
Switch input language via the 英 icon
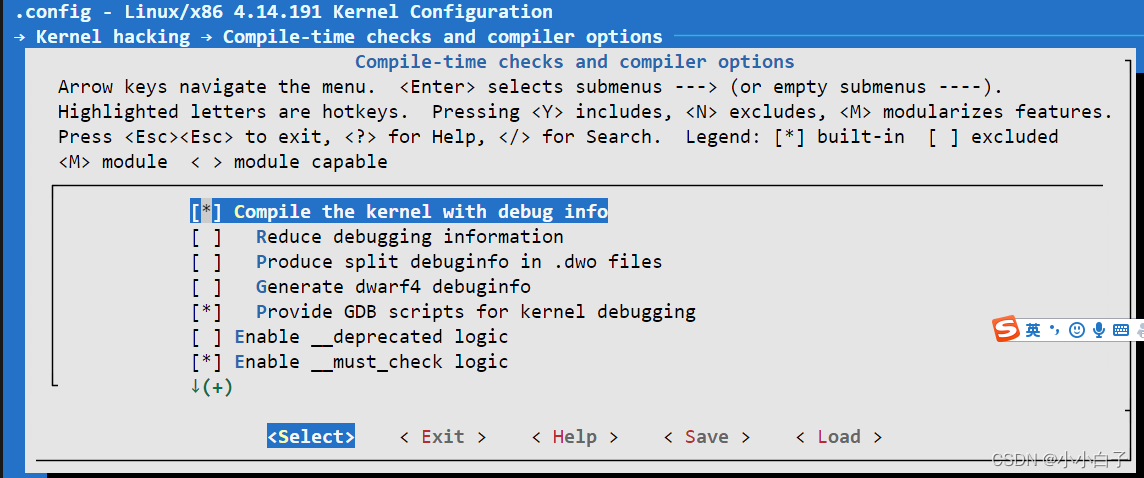coord(1033,330)
